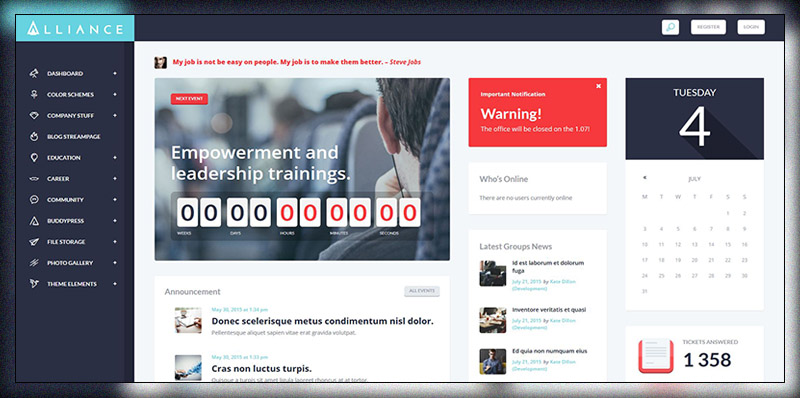Open the Blog Streampage menu item

pyautogui.click(x=73, y=137)
